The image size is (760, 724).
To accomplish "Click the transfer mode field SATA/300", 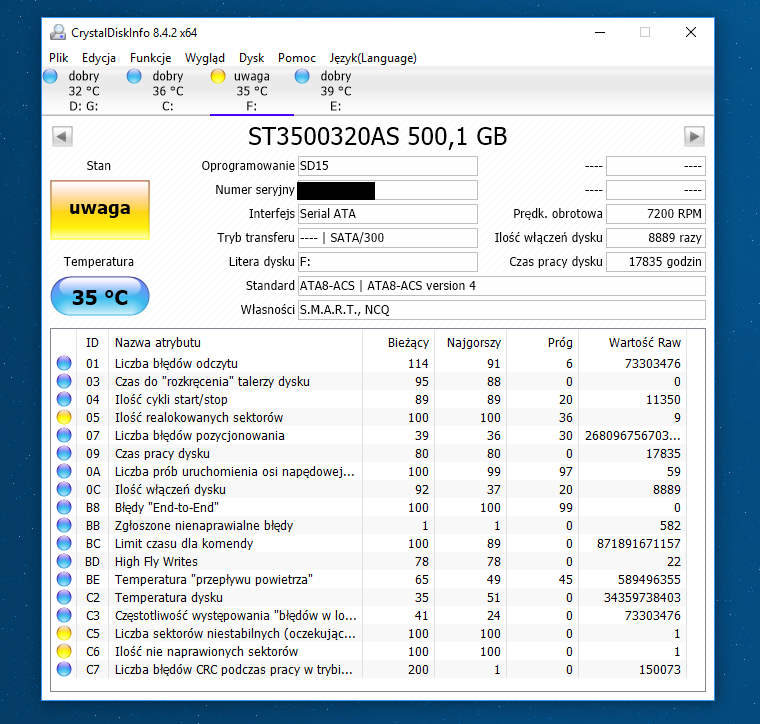I will pyautogui.click(x=387, y=238).
